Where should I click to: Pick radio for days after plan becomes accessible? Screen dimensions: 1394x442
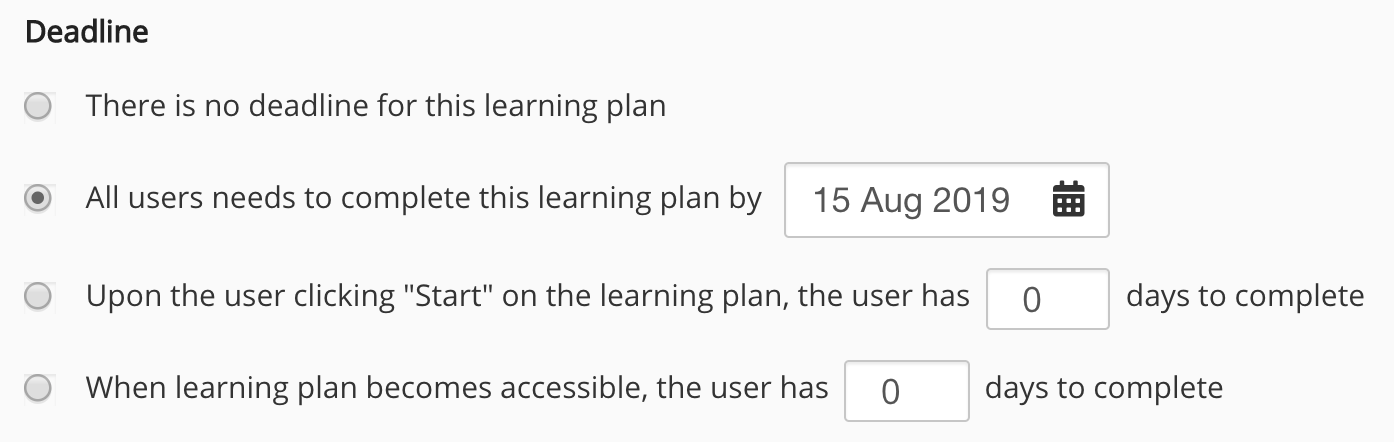pos(38,388)
